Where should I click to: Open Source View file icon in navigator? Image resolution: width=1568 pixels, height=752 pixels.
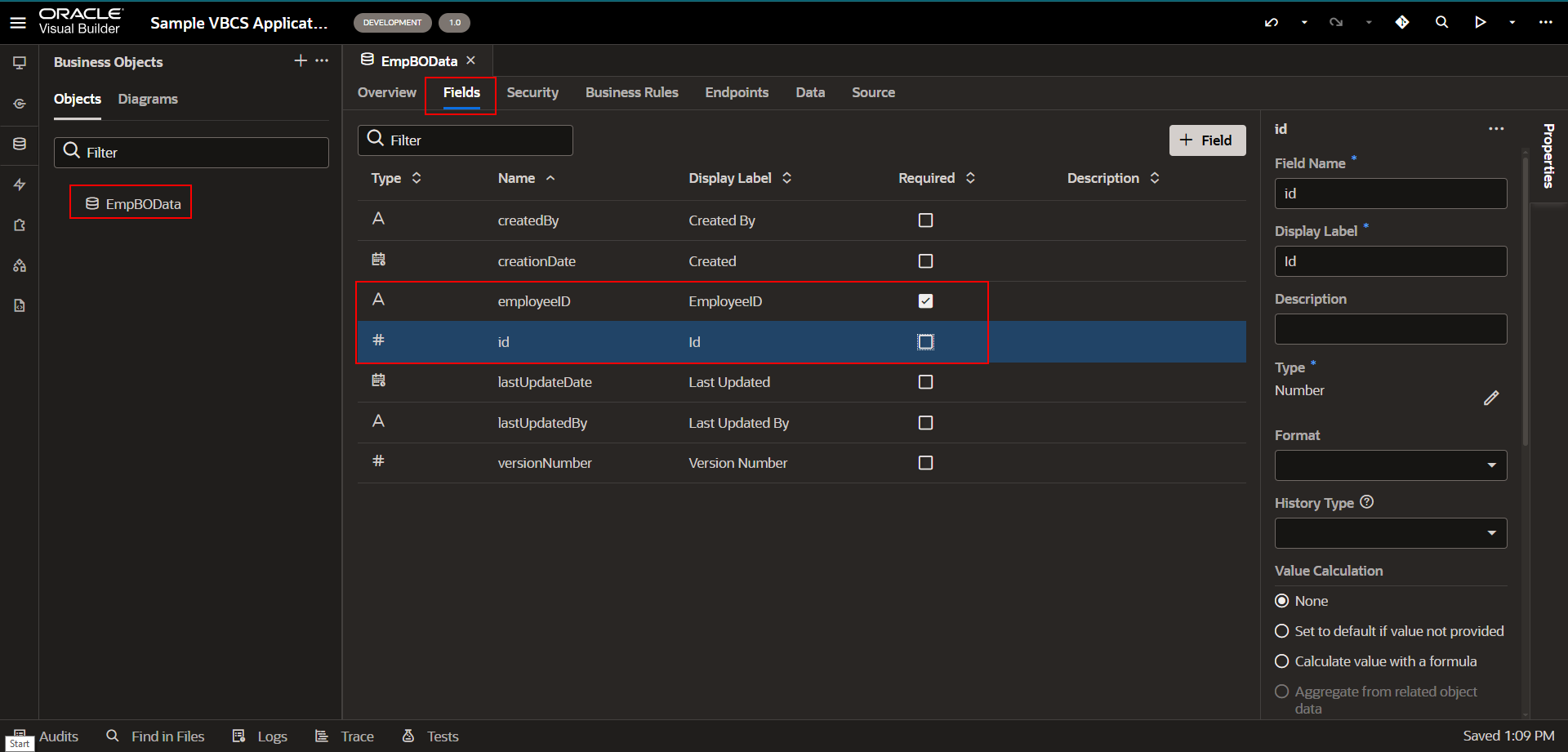pos(20,305)
